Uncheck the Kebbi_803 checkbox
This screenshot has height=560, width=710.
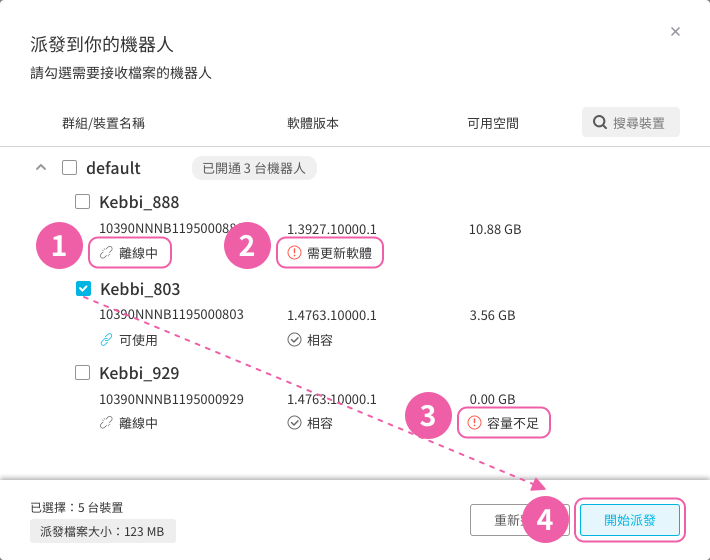[83, 288]
